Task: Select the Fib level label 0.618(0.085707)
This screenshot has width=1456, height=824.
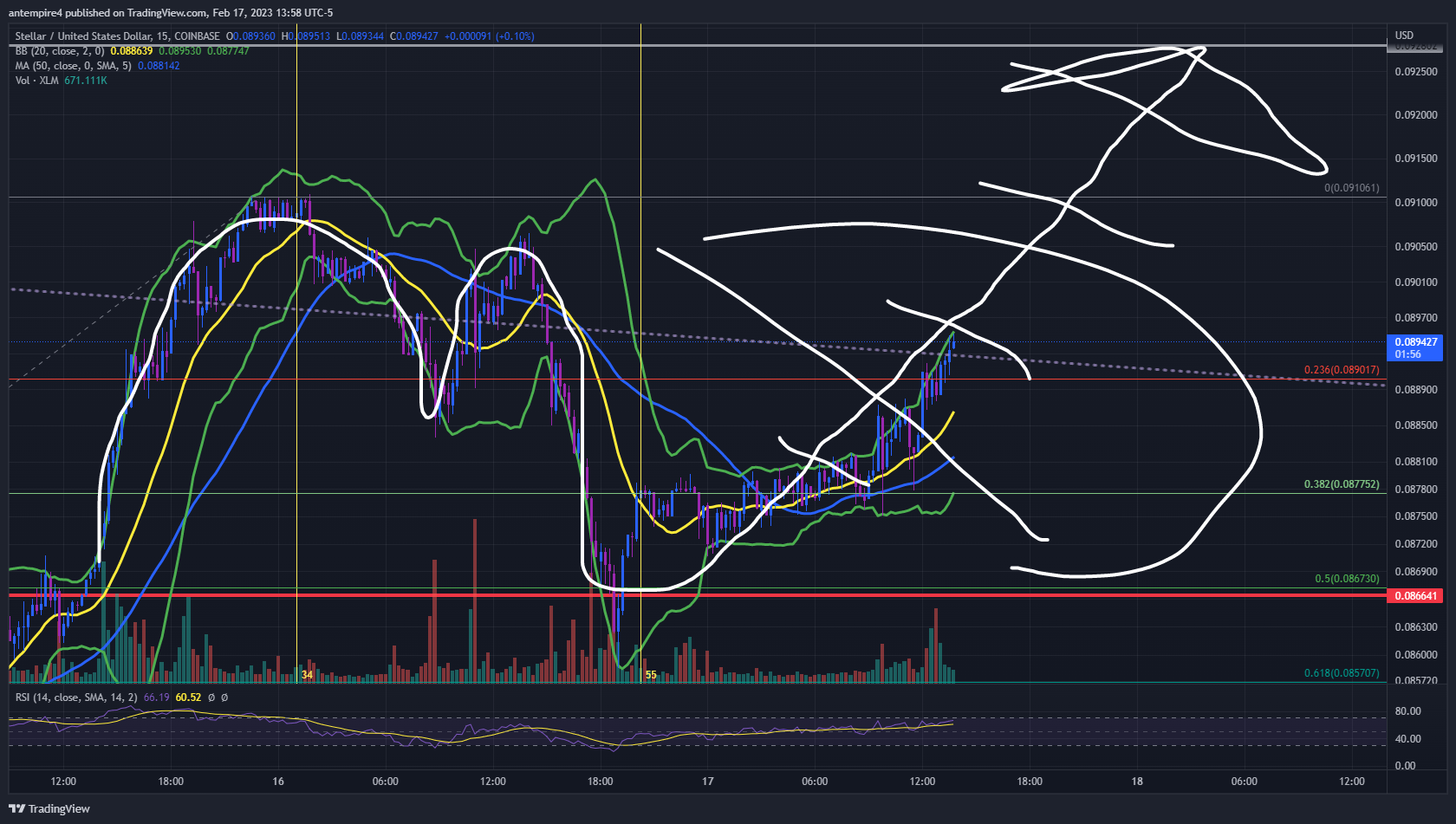Action: coord(1342,673)
